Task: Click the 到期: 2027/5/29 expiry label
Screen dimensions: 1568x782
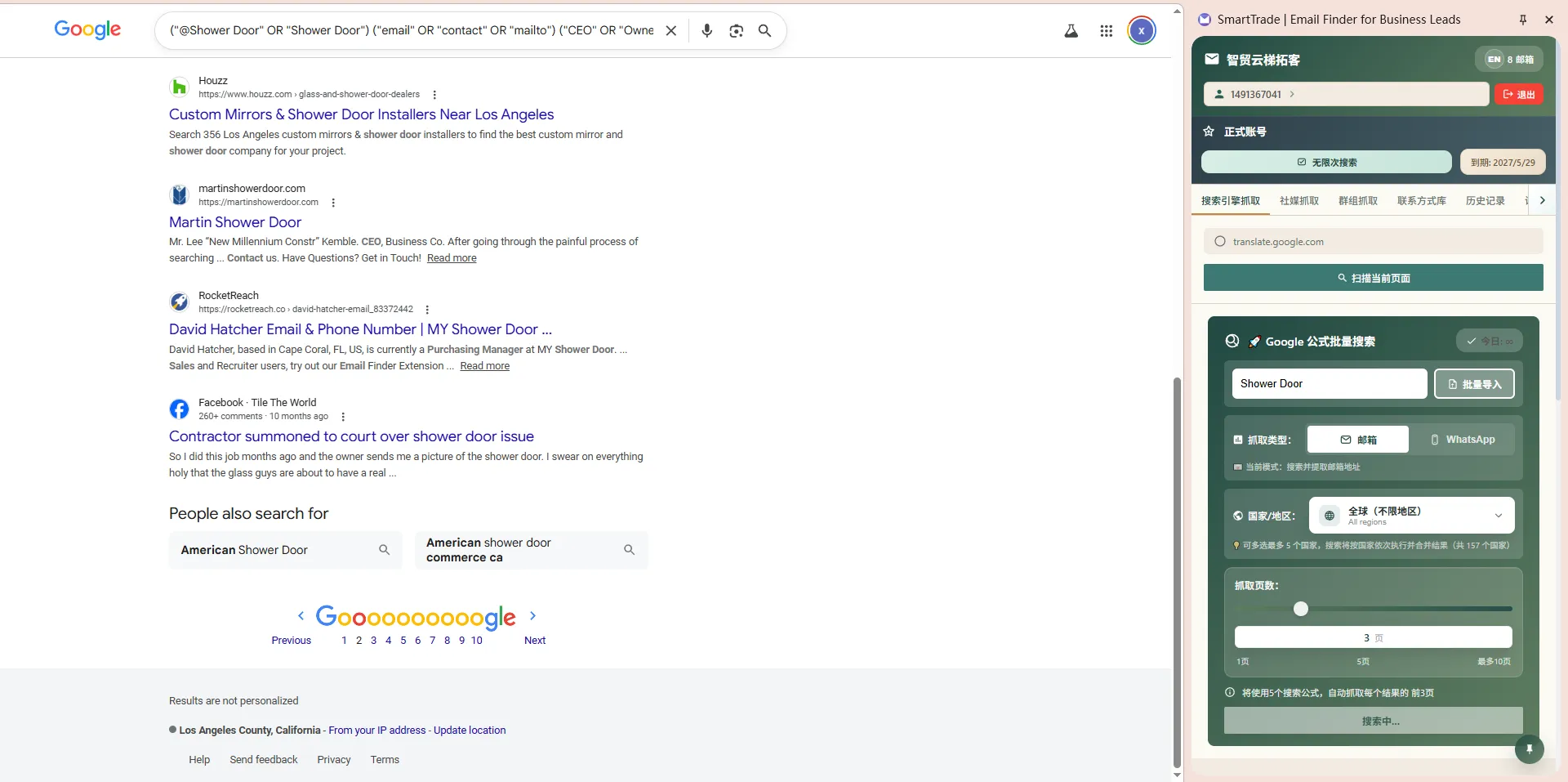Action: click(1503, 162)
